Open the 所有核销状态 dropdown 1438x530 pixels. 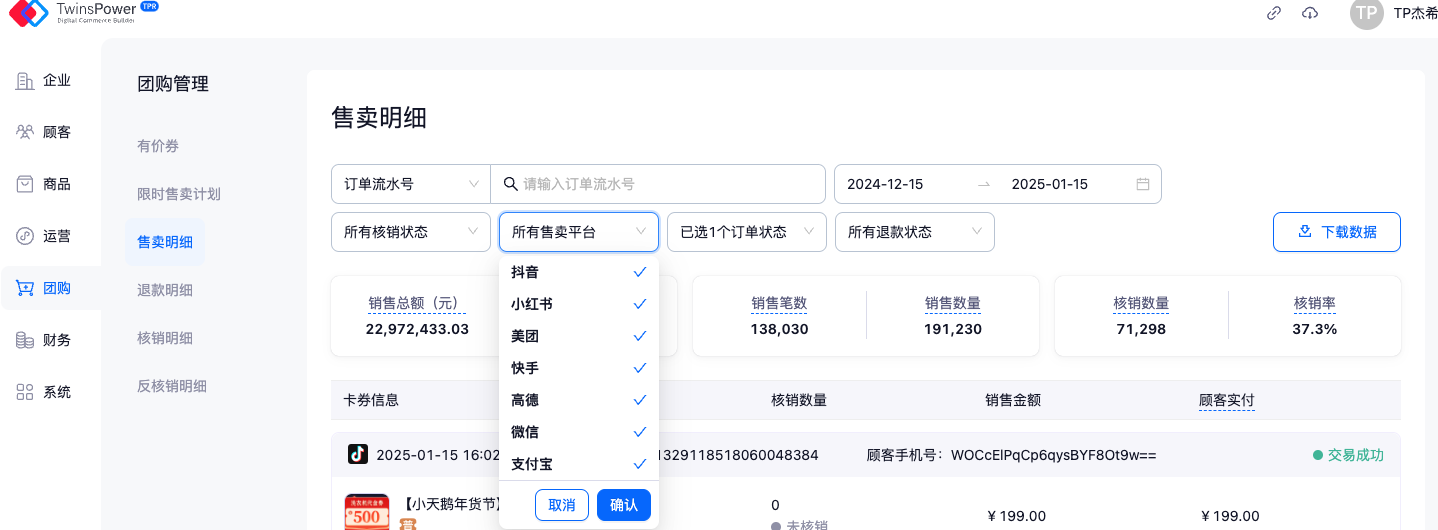coord(410,232)
